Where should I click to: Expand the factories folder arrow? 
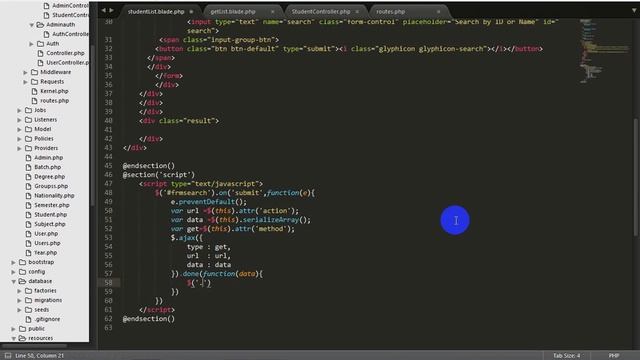point(19,291)
